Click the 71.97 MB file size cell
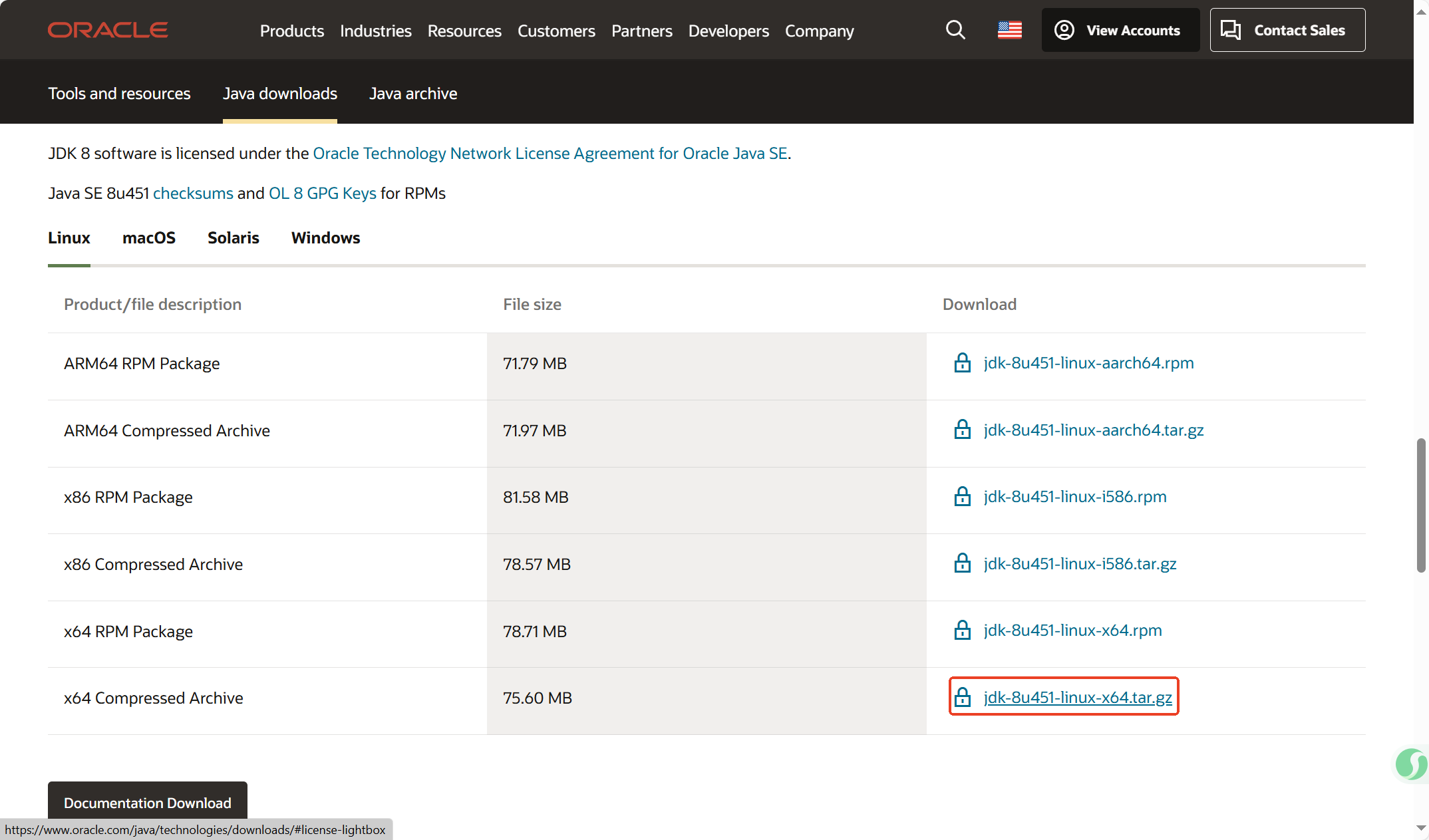1429x840 pixels. pyautogui.click(x=707, y=434)
